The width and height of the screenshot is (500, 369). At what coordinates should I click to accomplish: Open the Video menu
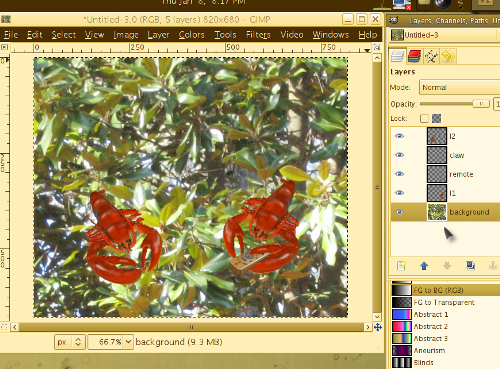pyautogui.click(x=292, y=35)
